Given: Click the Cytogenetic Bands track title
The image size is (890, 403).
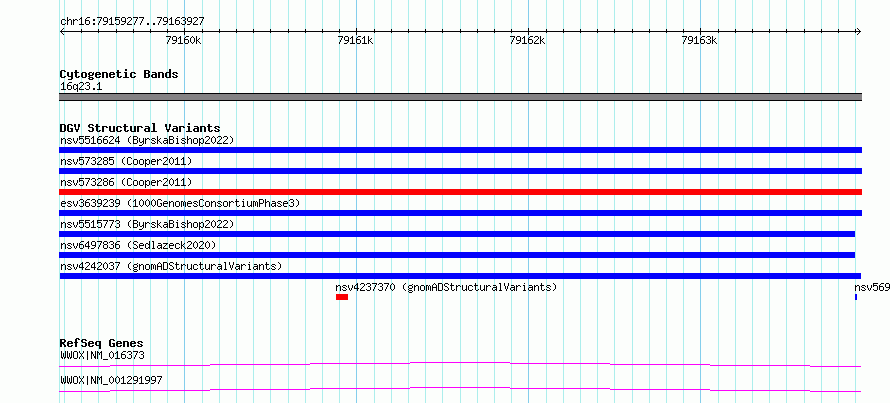Looking at the screenshot, I should (x=119, y=74).
